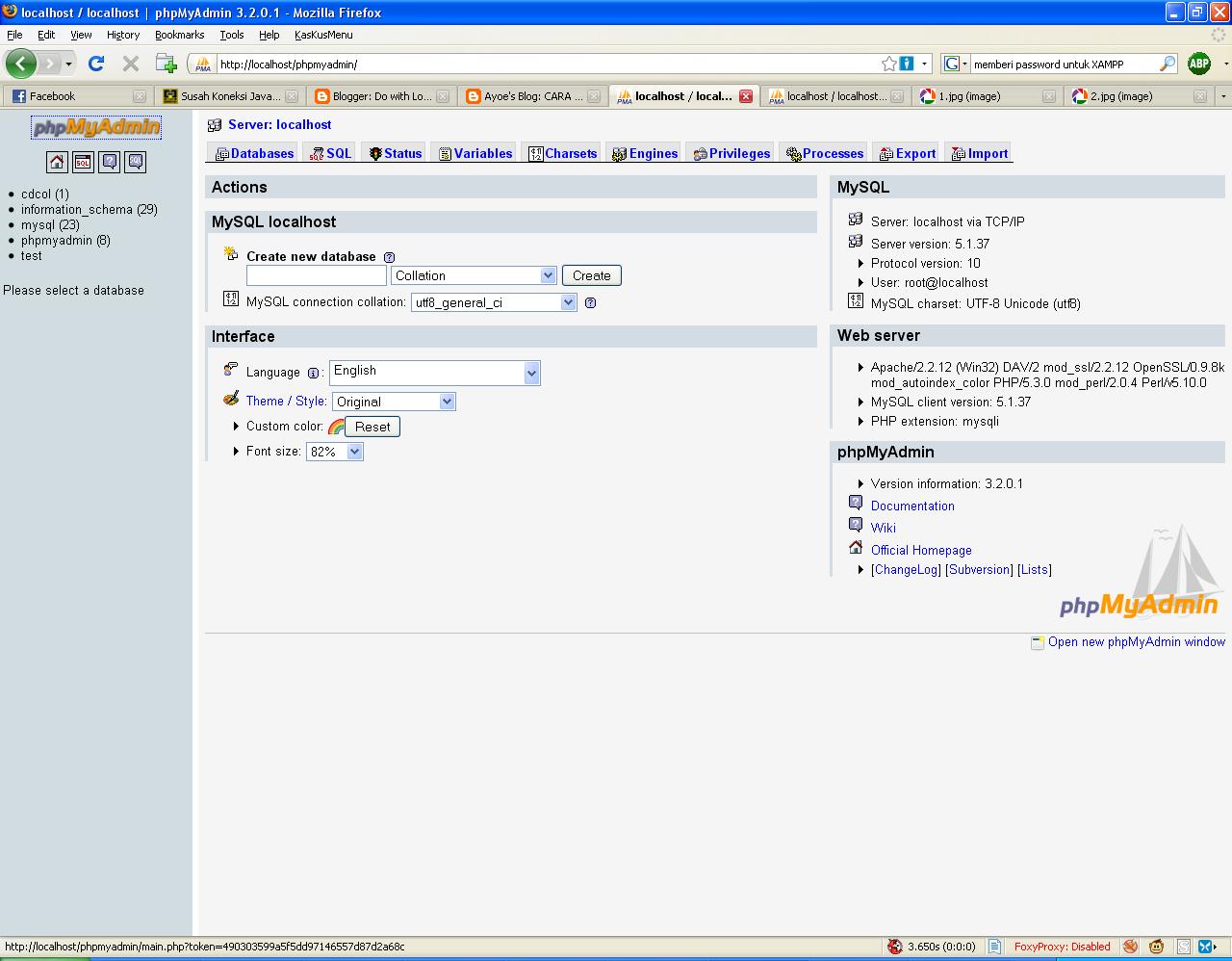Open the KasKusMenu menu
This screenshot has height=961, width=1232.
(323, 35)
